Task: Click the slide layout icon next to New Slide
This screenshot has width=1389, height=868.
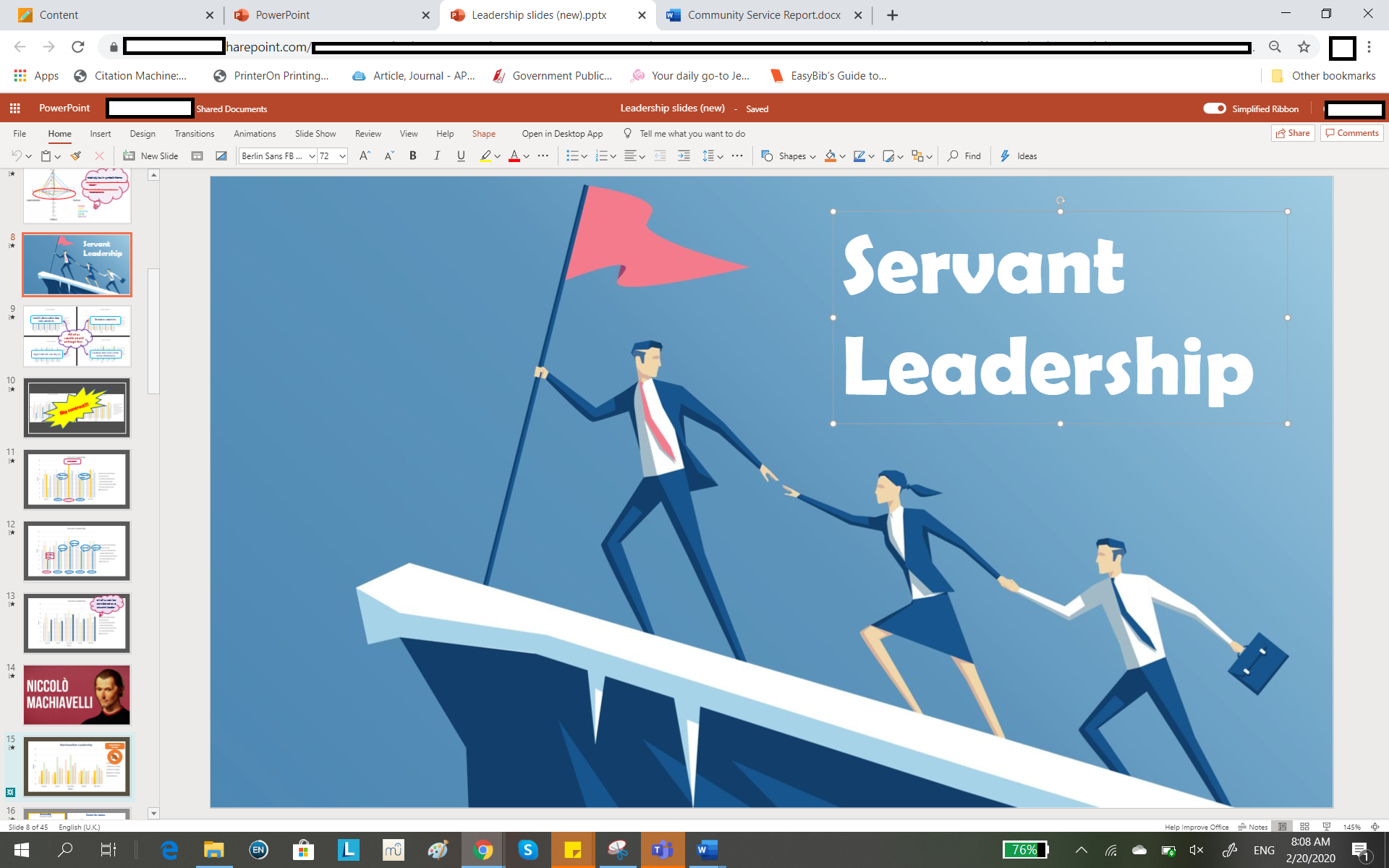Action: click(197, 156)
